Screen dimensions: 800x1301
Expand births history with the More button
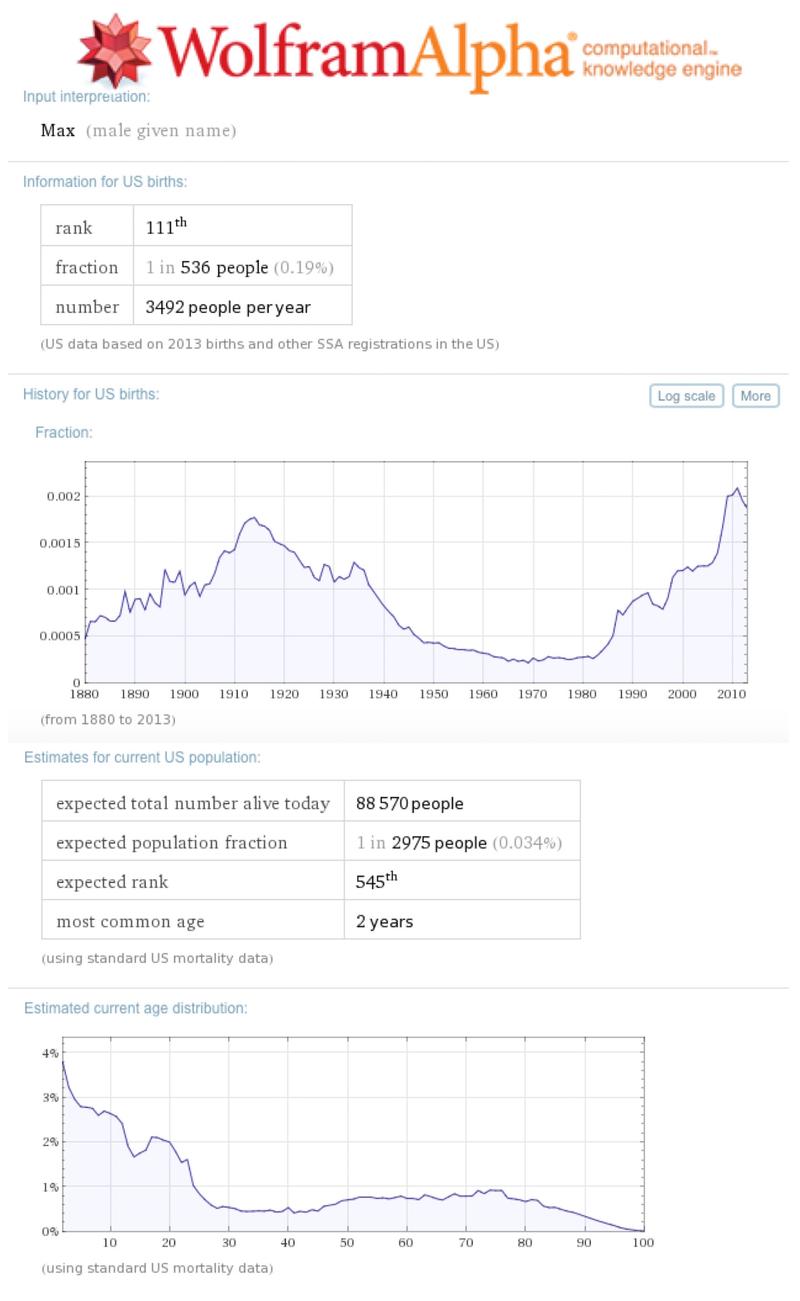tap(755, 396)
